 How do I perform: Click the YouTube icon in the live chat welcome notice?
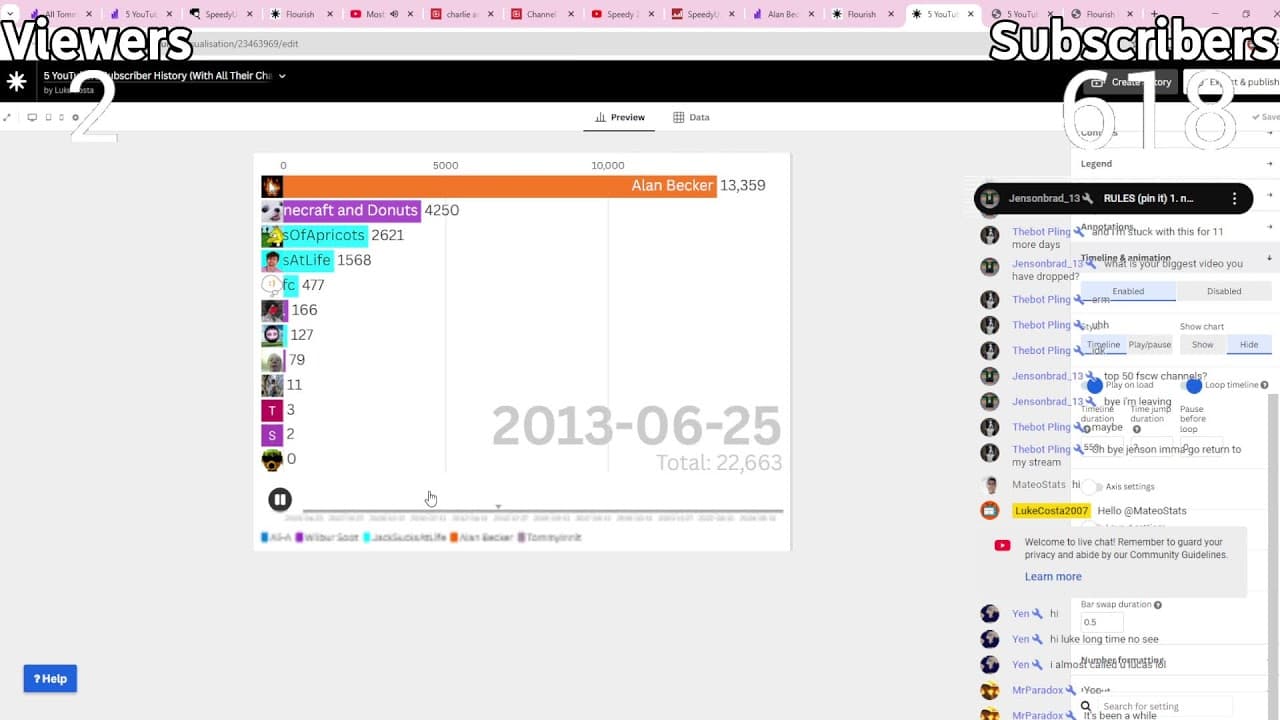pos(1002,545)
